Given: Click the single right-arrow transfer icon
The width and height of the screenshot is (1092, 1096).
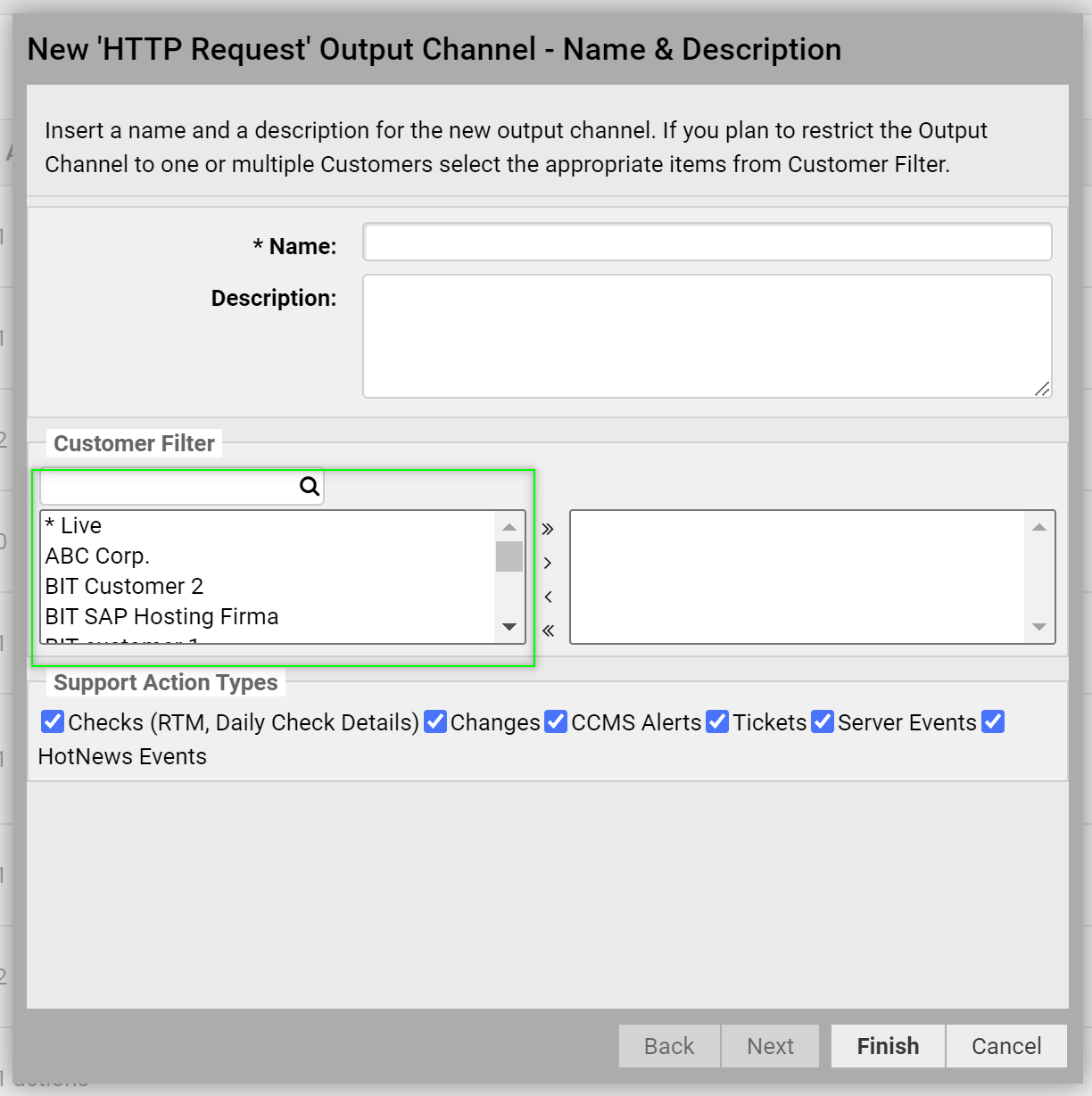Looking at the screenshot, I should click(x=548, y=562).
